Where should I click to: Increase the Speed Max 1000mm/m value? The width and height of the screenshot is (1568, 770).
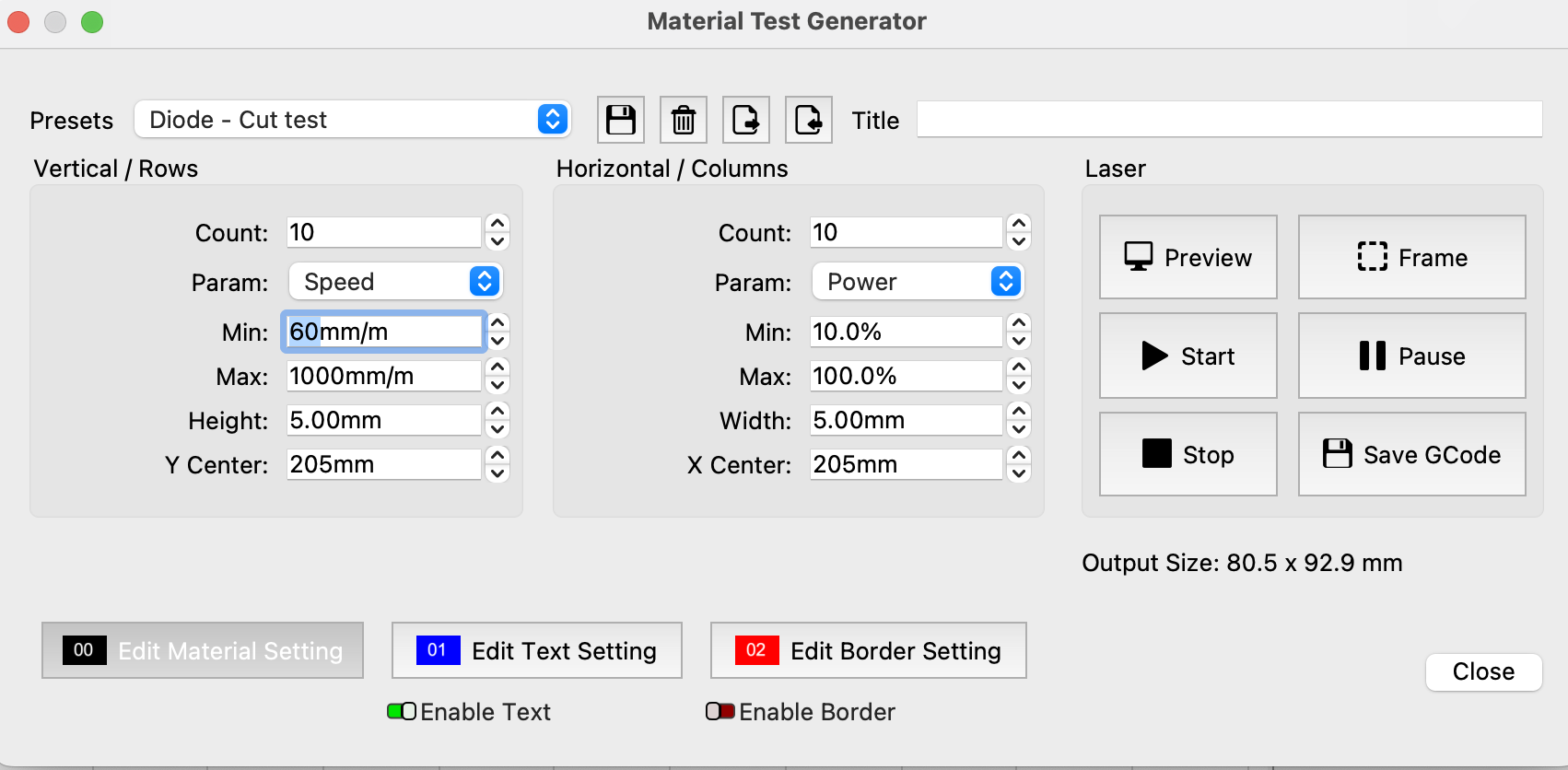pyautogui.click(x=497, y=367)
